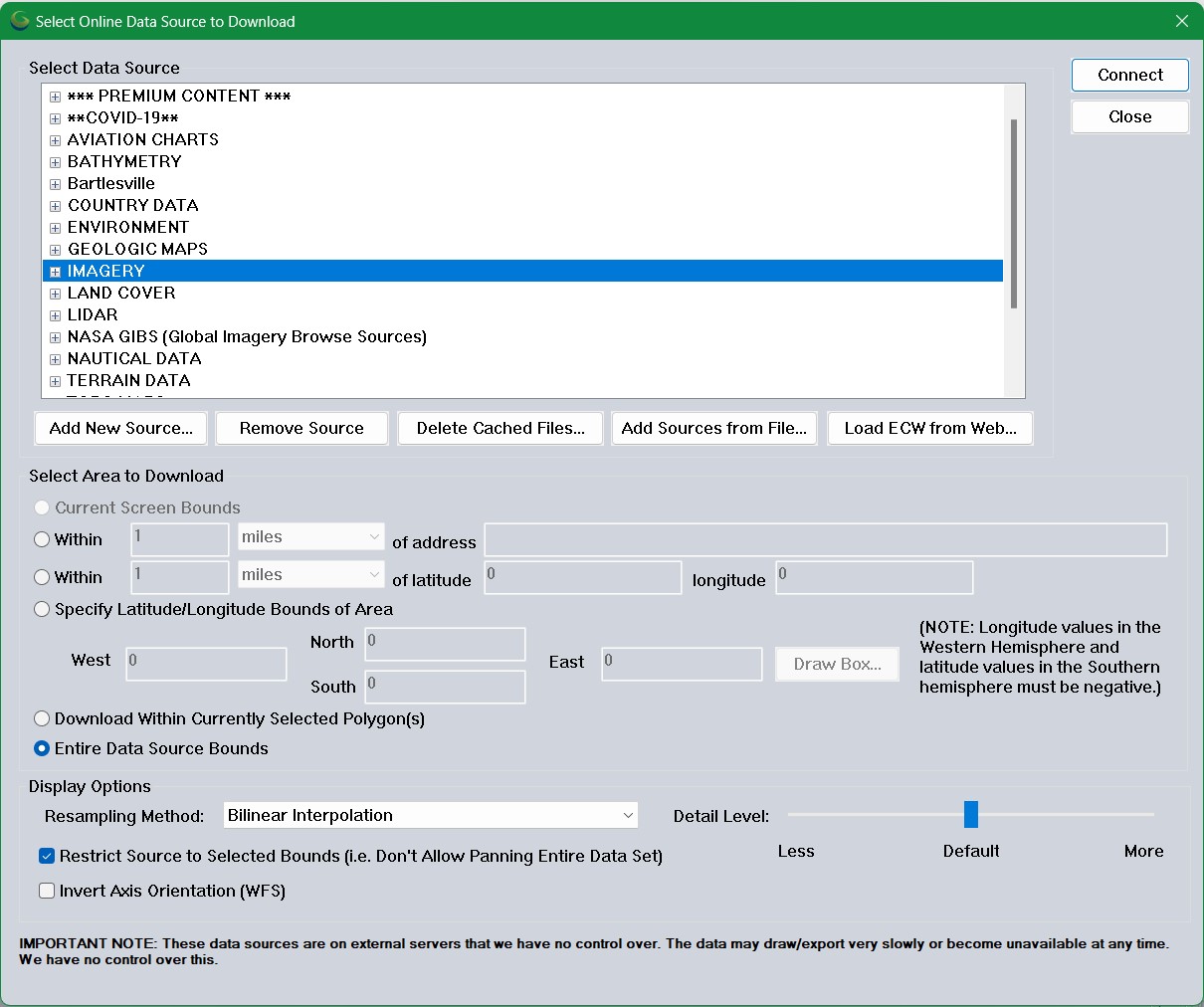Expand the AVIATION CHARTS node
This screenshot has width=1204, height=1007.
56,140
